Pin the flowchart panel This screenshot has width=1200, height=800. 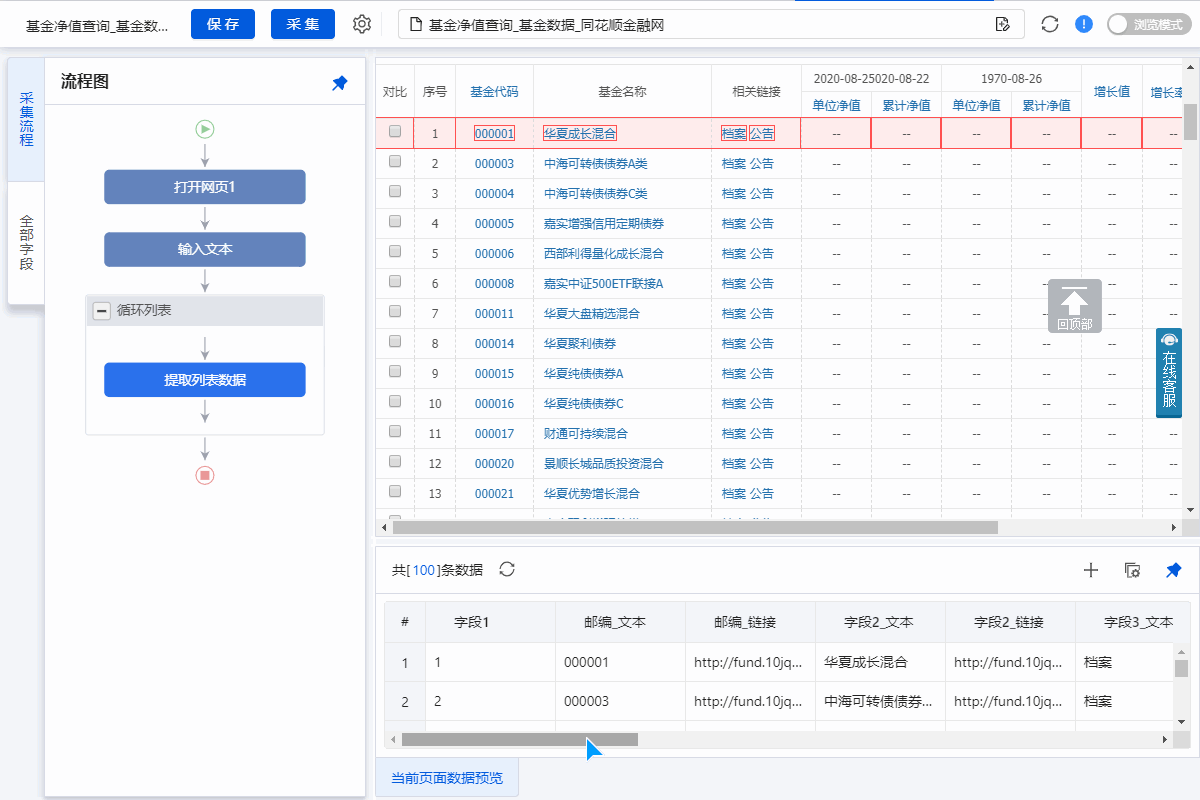pos(340,83)
